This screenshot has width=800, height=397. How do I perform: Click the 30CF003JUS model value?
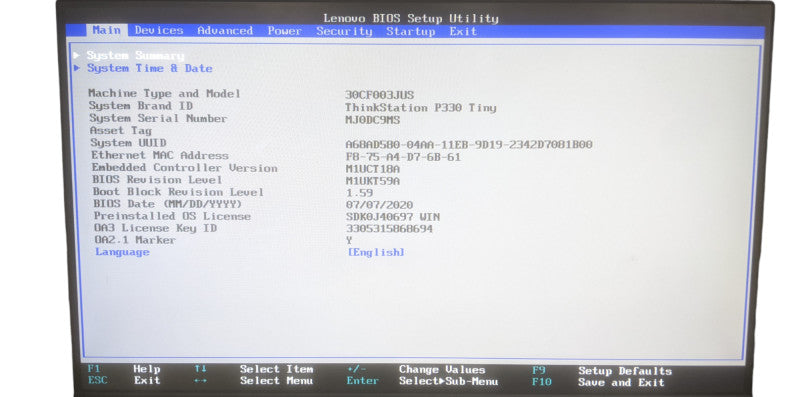click(x=379, y=95)
